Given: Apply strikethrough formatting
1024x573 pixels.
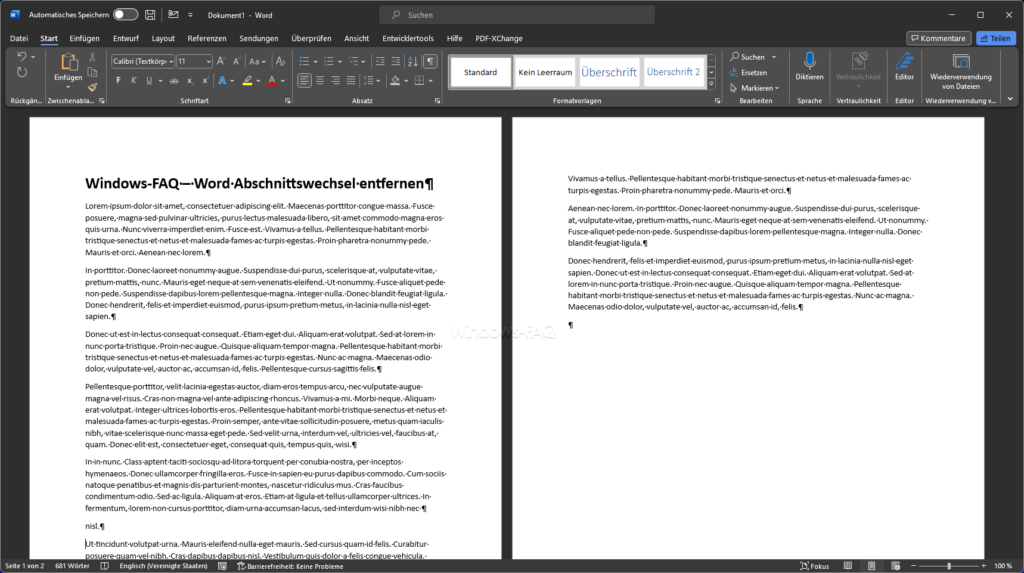Looking at the screenshot, I should coord(174,81).
